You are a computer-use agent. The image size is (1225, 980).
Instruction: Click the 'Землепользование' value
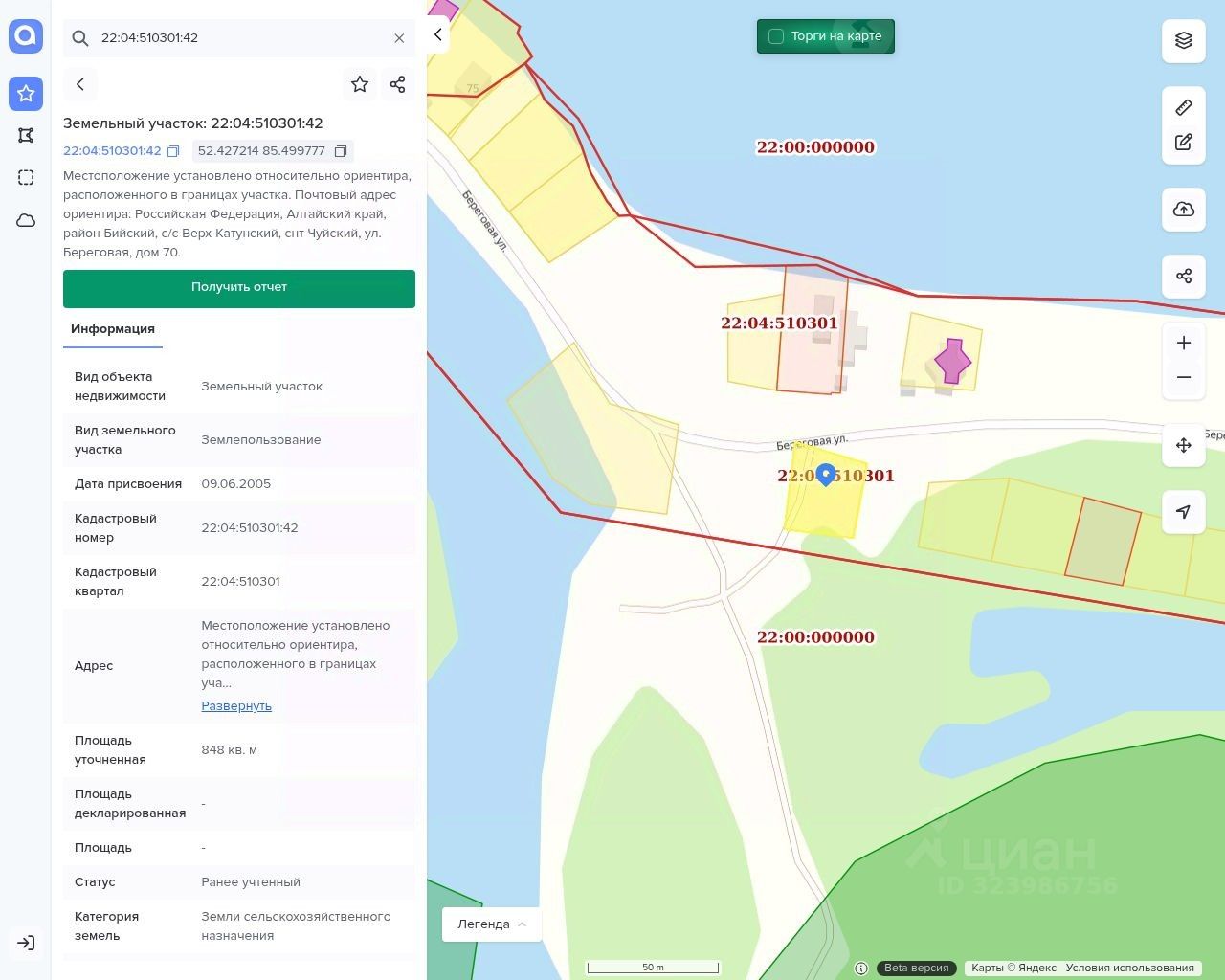tap(261, 440)
